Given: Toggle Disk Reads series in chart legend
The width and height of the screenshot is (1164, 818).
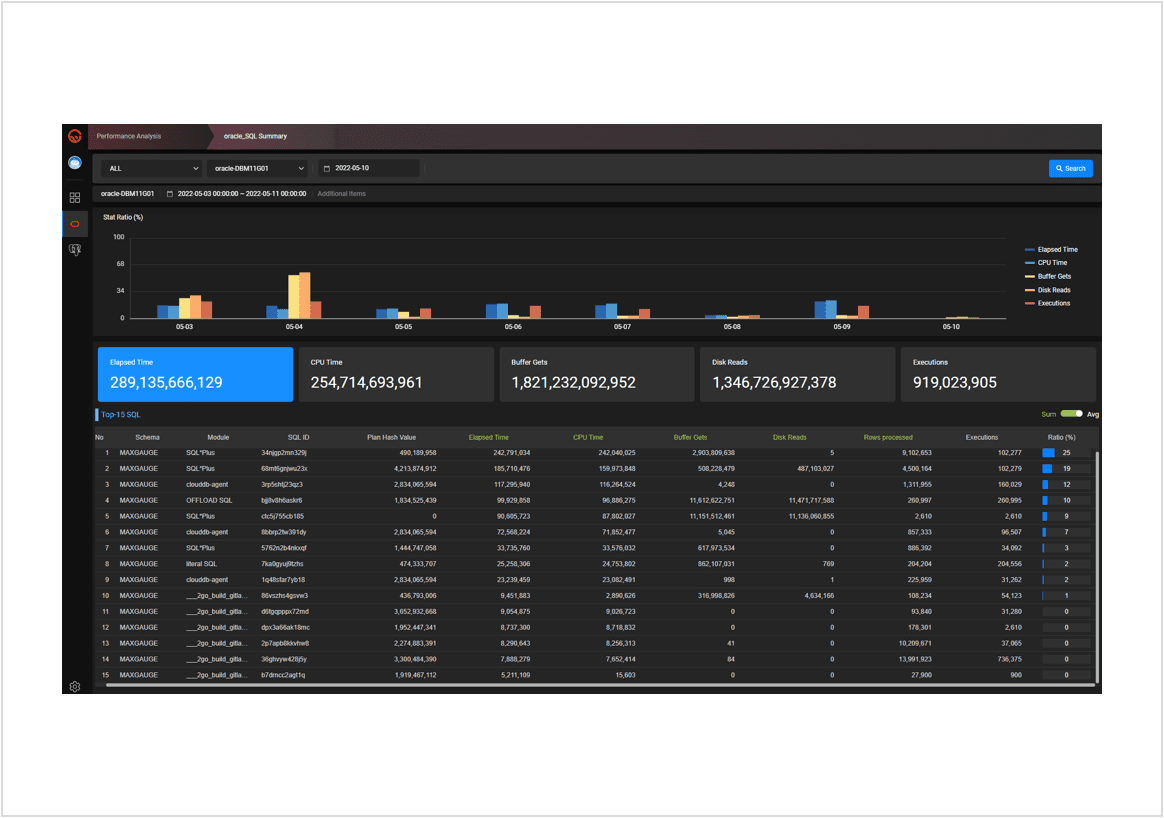Looking at the screenshot, I should [x=1053, y=290].
